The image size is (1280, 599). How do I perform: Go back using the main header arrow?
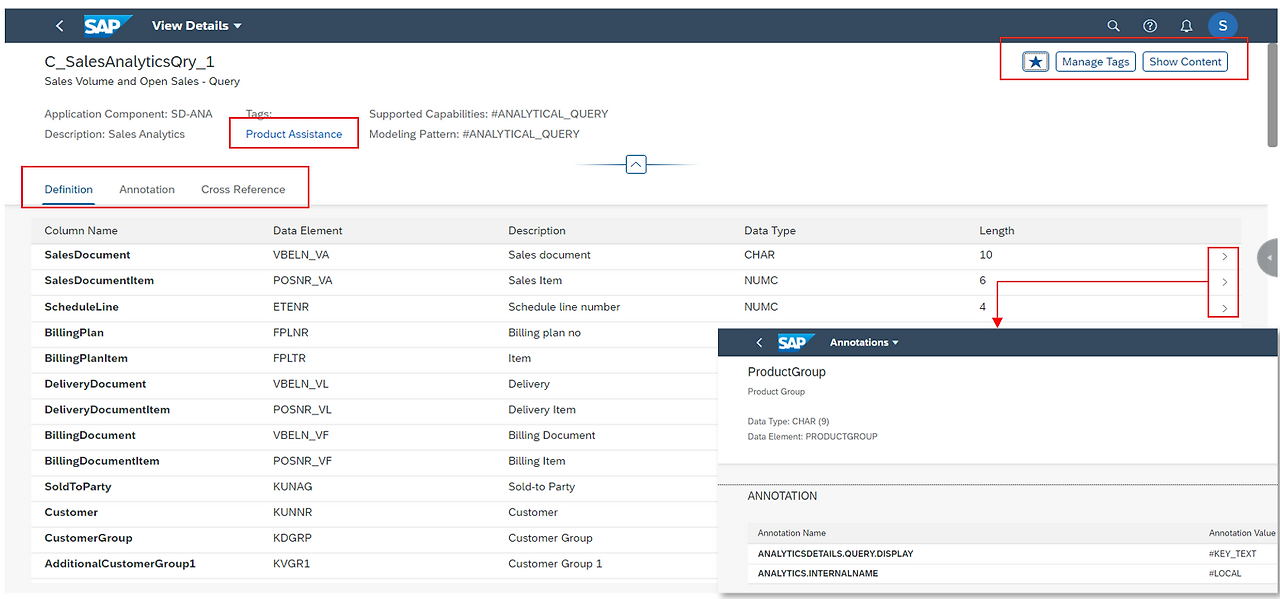pos(60,26)
